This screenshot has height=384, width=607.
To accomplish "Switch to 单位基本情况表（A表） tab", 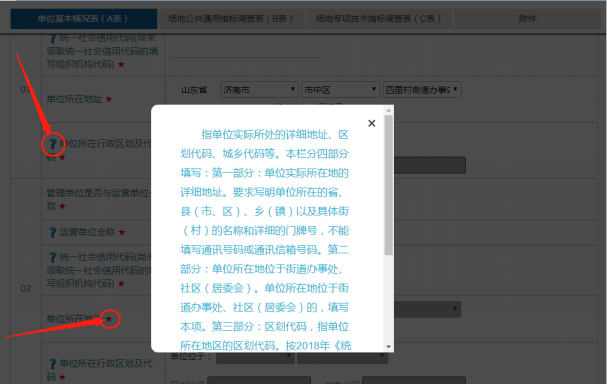I will [x=84, y=19].
